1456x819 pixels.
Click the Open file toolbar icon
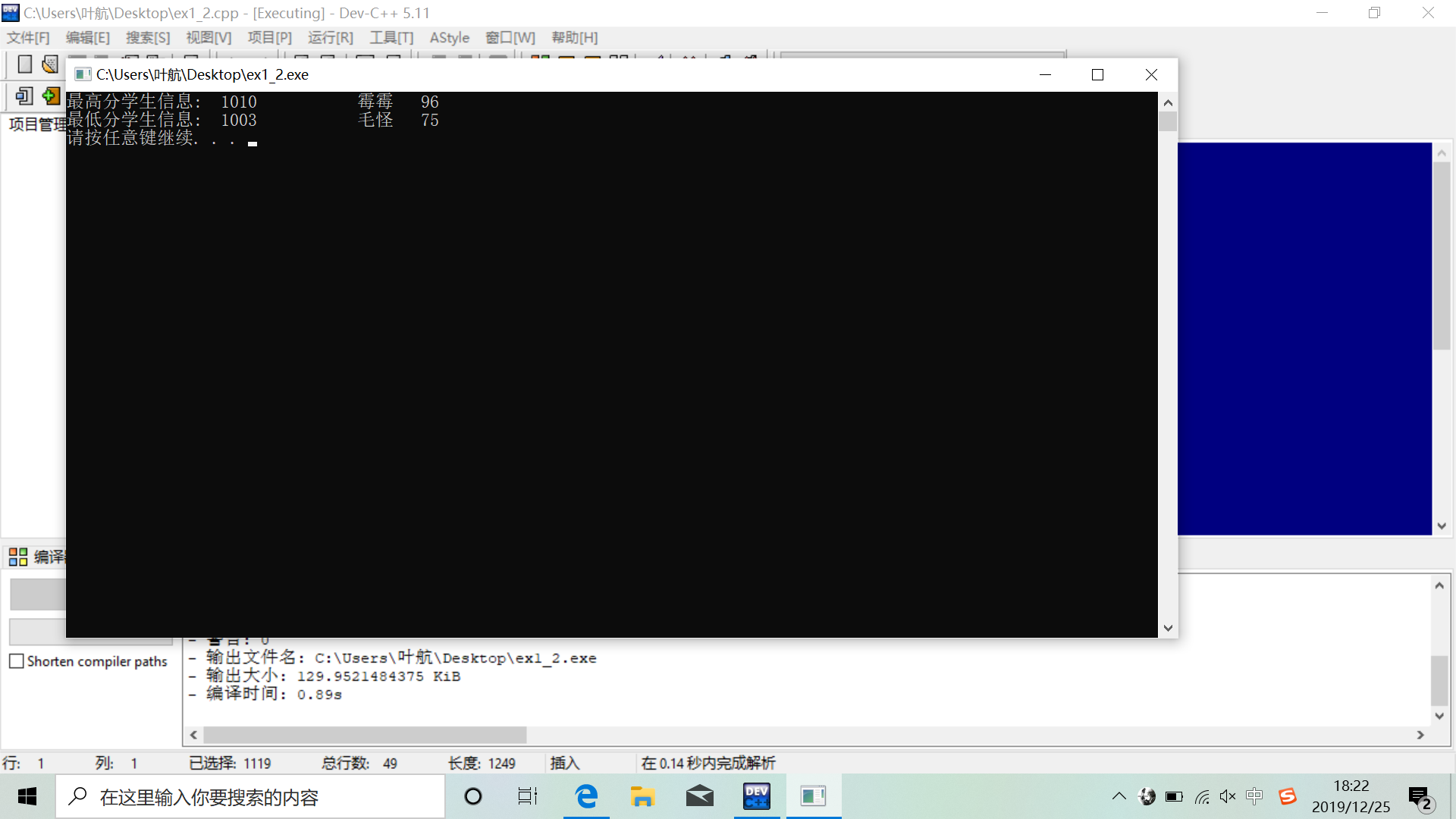(x=50, y=64)
